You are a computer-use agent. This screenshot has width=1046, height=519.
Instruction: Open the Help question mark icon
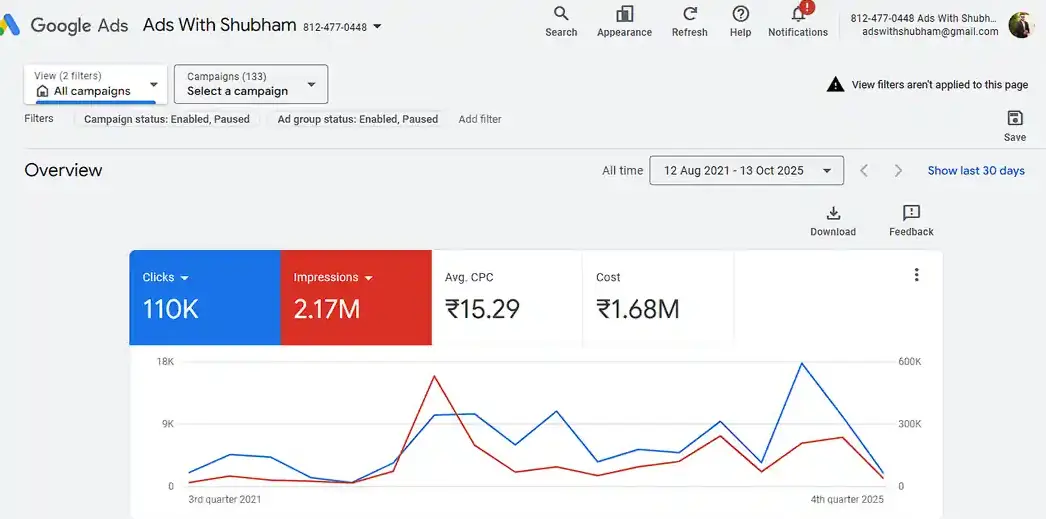tap(740, 14)
